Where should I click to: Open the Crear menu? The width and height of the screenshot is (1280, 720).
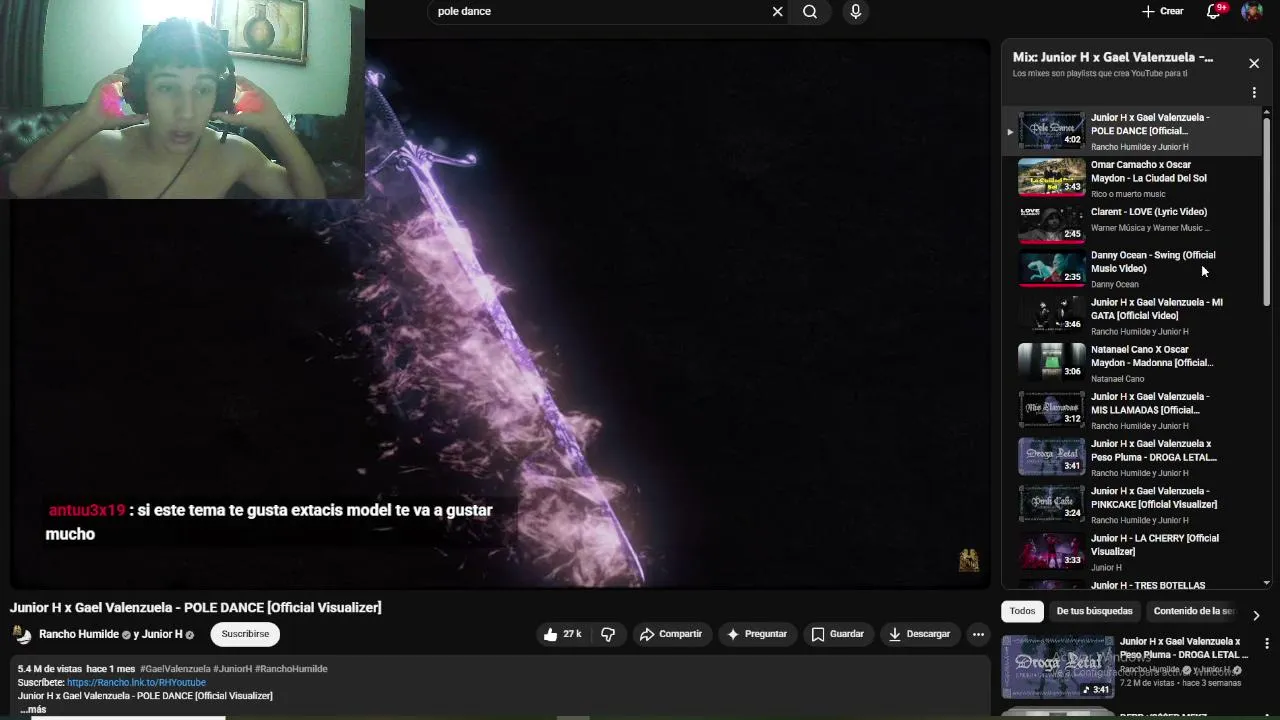click(1163, 12)
